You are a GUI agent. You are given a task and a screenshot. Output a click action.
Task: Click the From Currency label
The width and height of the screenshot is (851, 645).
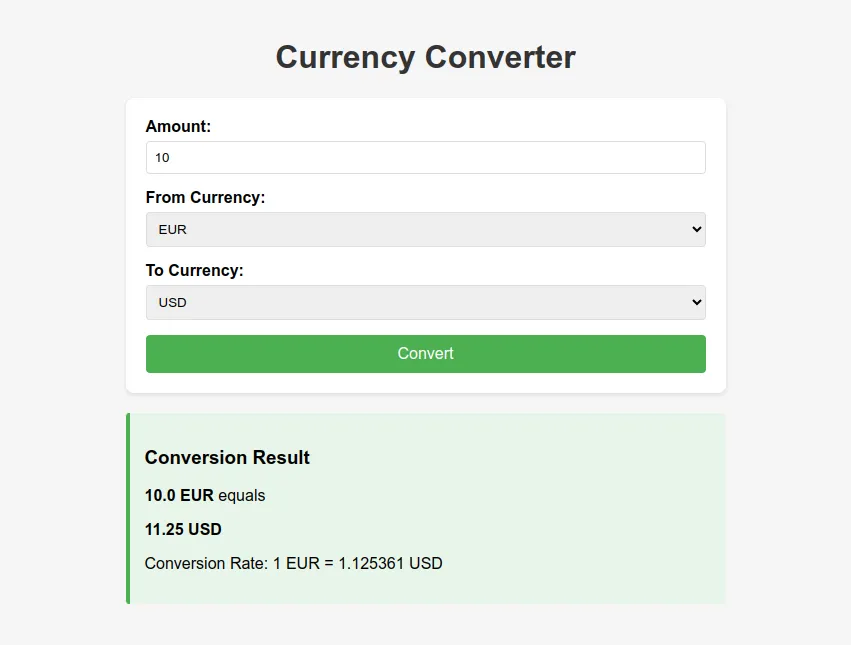(x=205, y=197)
